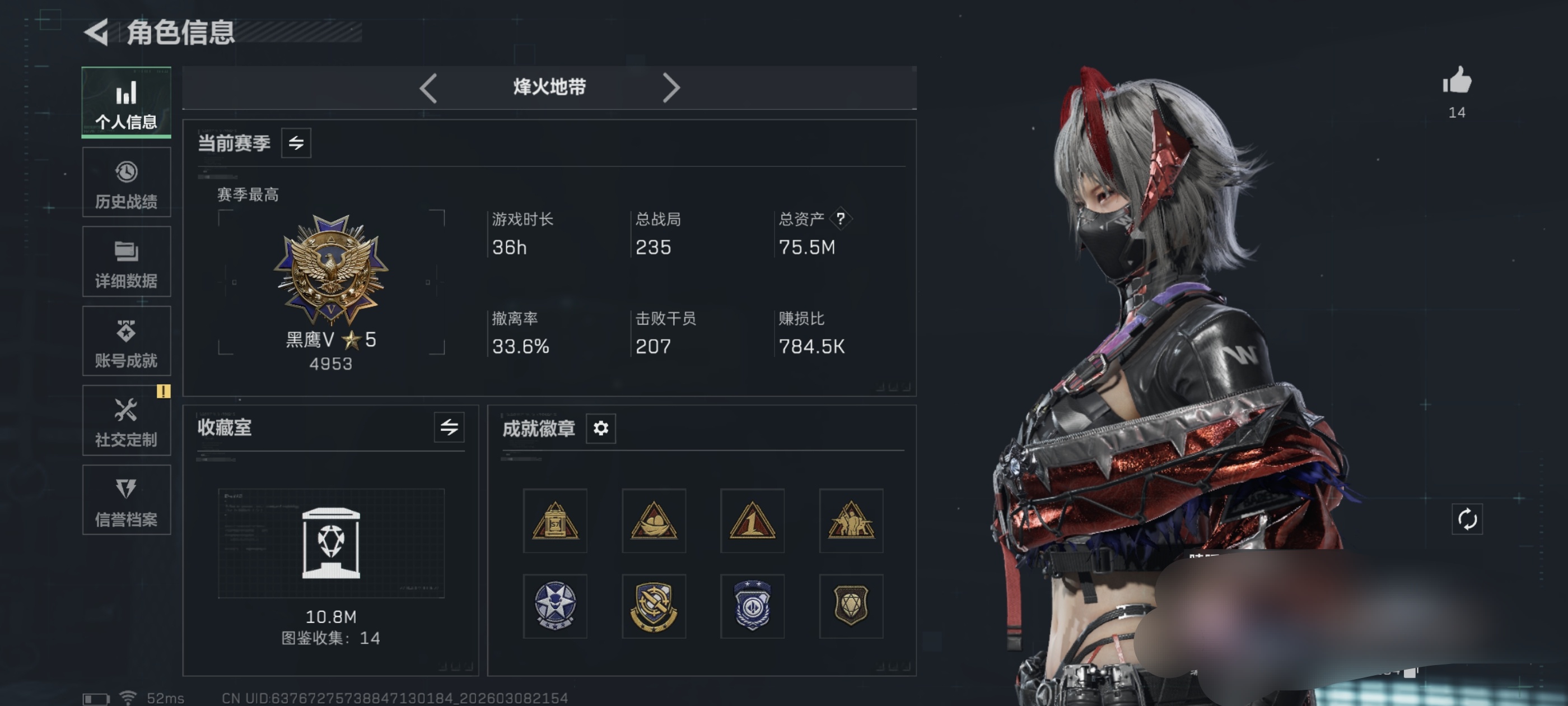This screenshot has height=706, width=1568.
Task: Click the character refresh rotate icon
Action: point(1467,519)
